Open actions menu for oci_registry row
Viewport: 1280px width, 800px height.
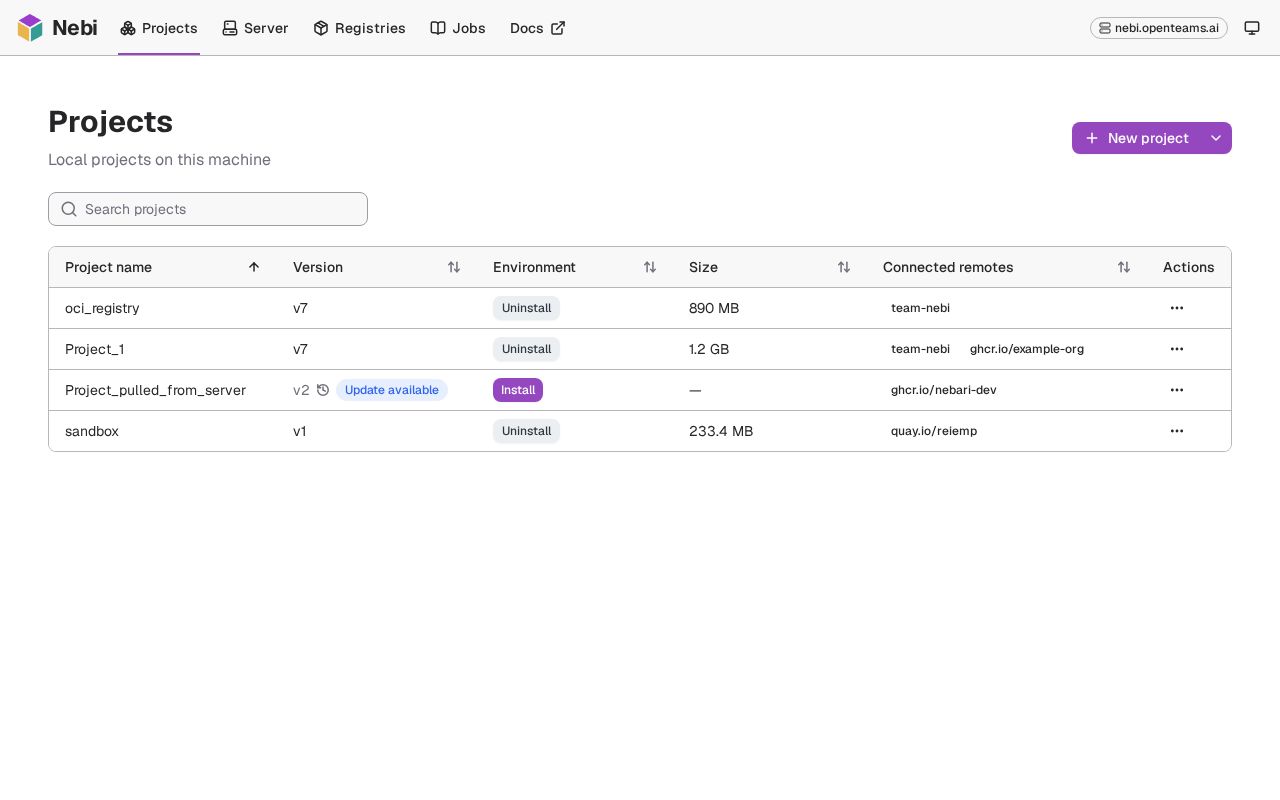coord(1177,308)
